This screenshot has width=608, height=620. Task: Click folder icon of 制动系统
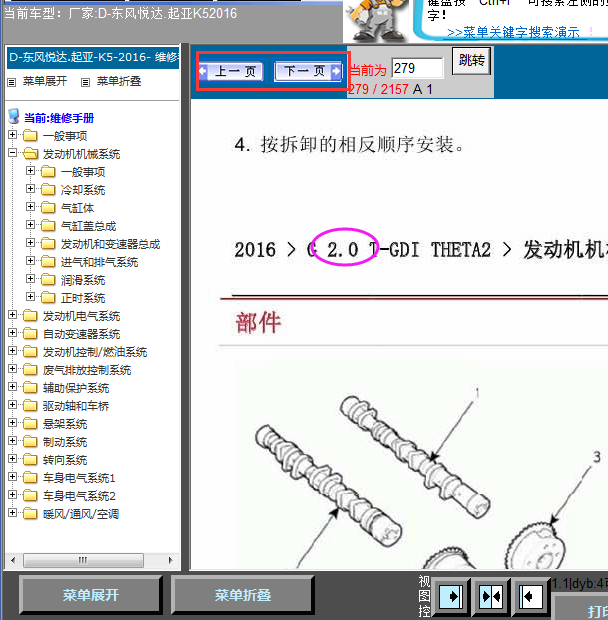tap(30, 441)
